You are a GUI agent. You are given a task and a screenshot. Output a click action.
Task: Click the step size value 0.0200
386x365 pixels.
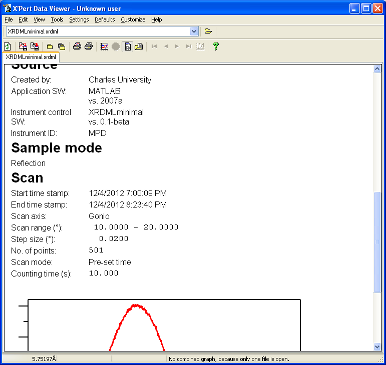tap(114, 239)
